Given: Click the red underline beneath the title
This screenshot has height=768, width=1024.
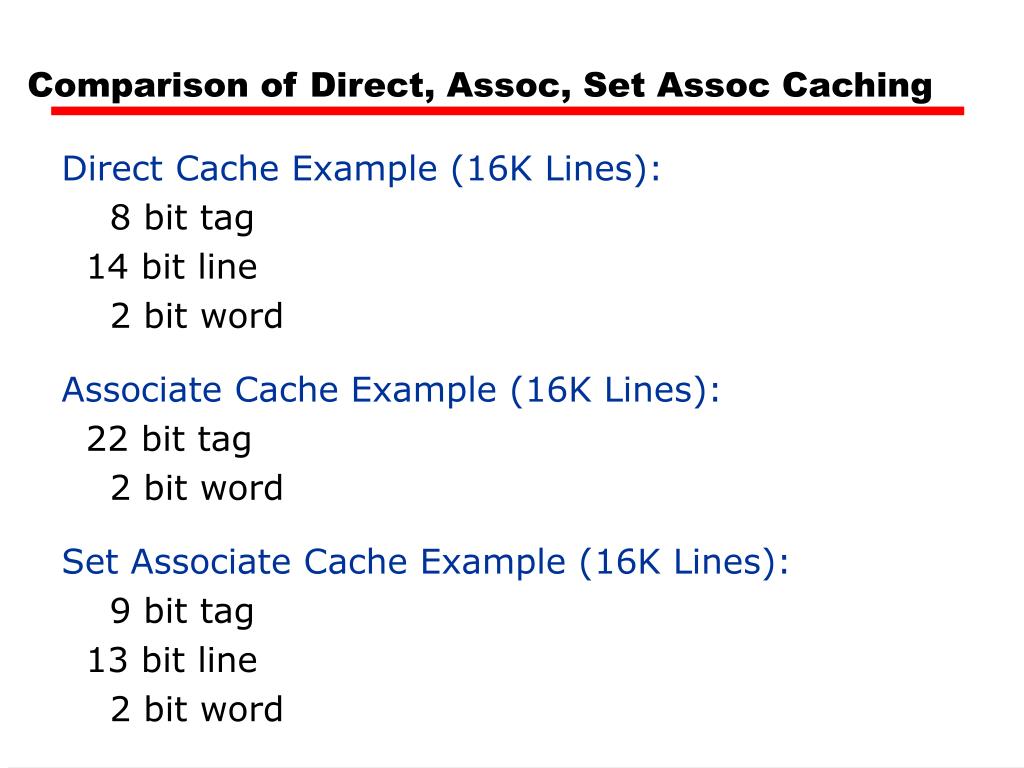Looking at the screenshot, I should [507, 110].
